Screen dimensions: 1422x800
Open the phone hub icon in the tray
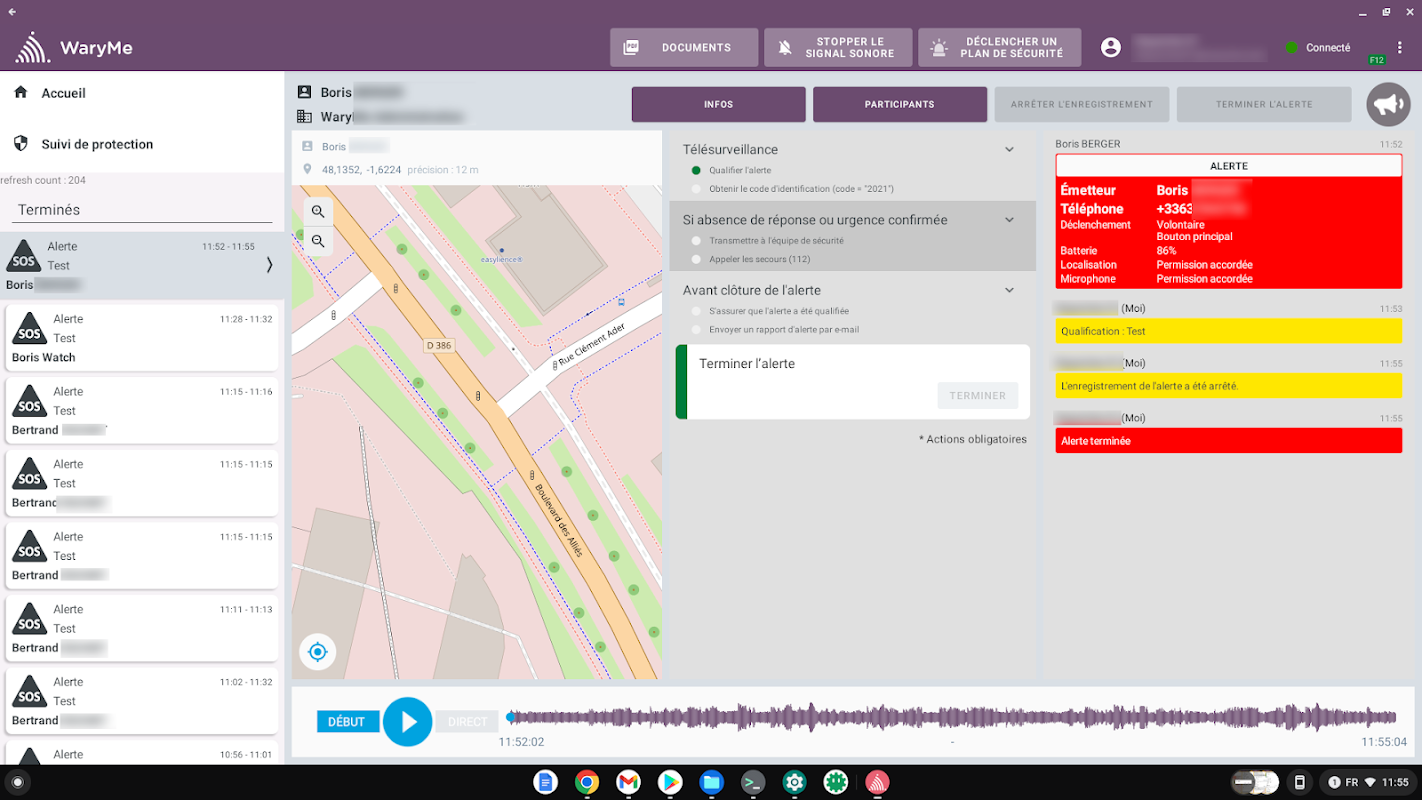click(1300, 782)
